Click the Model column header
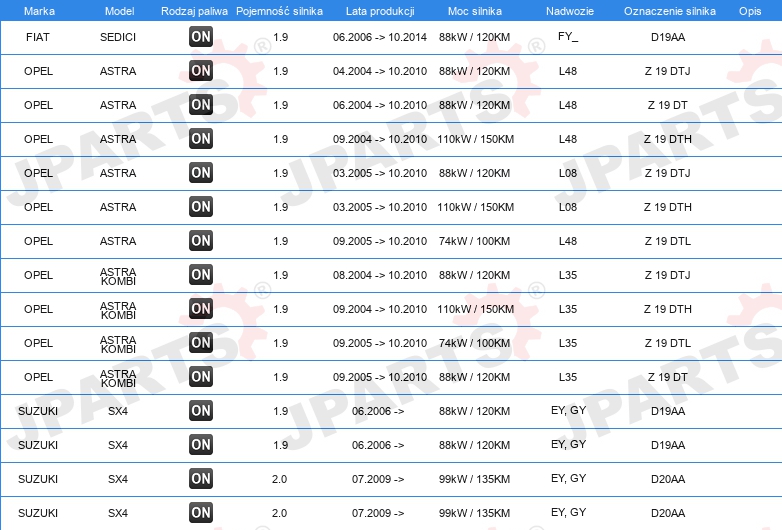The image size is (782, 530). click(119, 11)
